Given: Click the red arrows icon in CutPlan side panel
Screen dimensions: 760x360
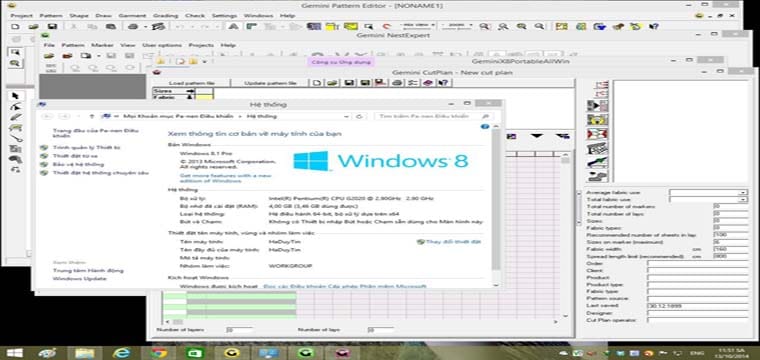Looking at the screenshot, I should click(597, 134).
